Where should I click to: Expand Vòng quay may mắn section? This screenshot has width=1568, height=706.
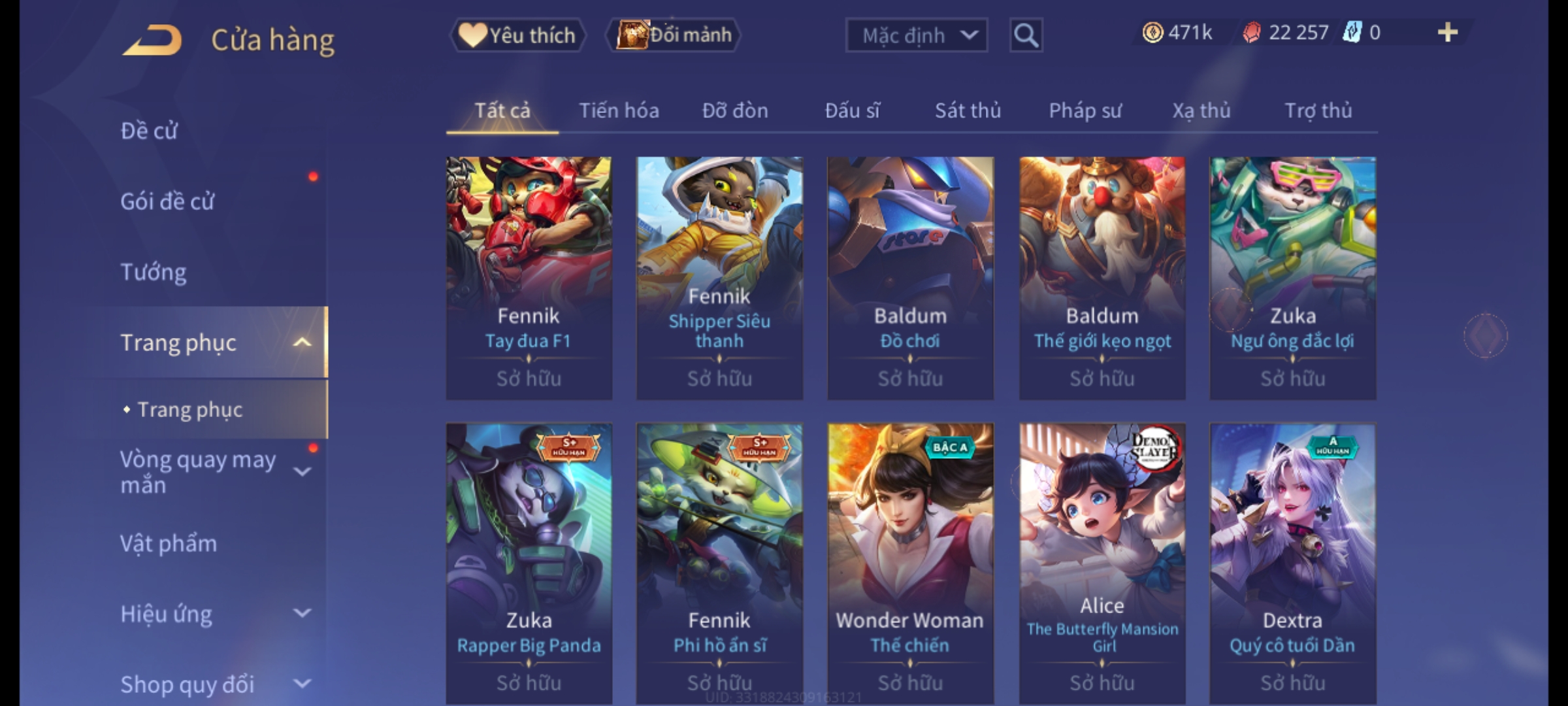tap(302, 471)
